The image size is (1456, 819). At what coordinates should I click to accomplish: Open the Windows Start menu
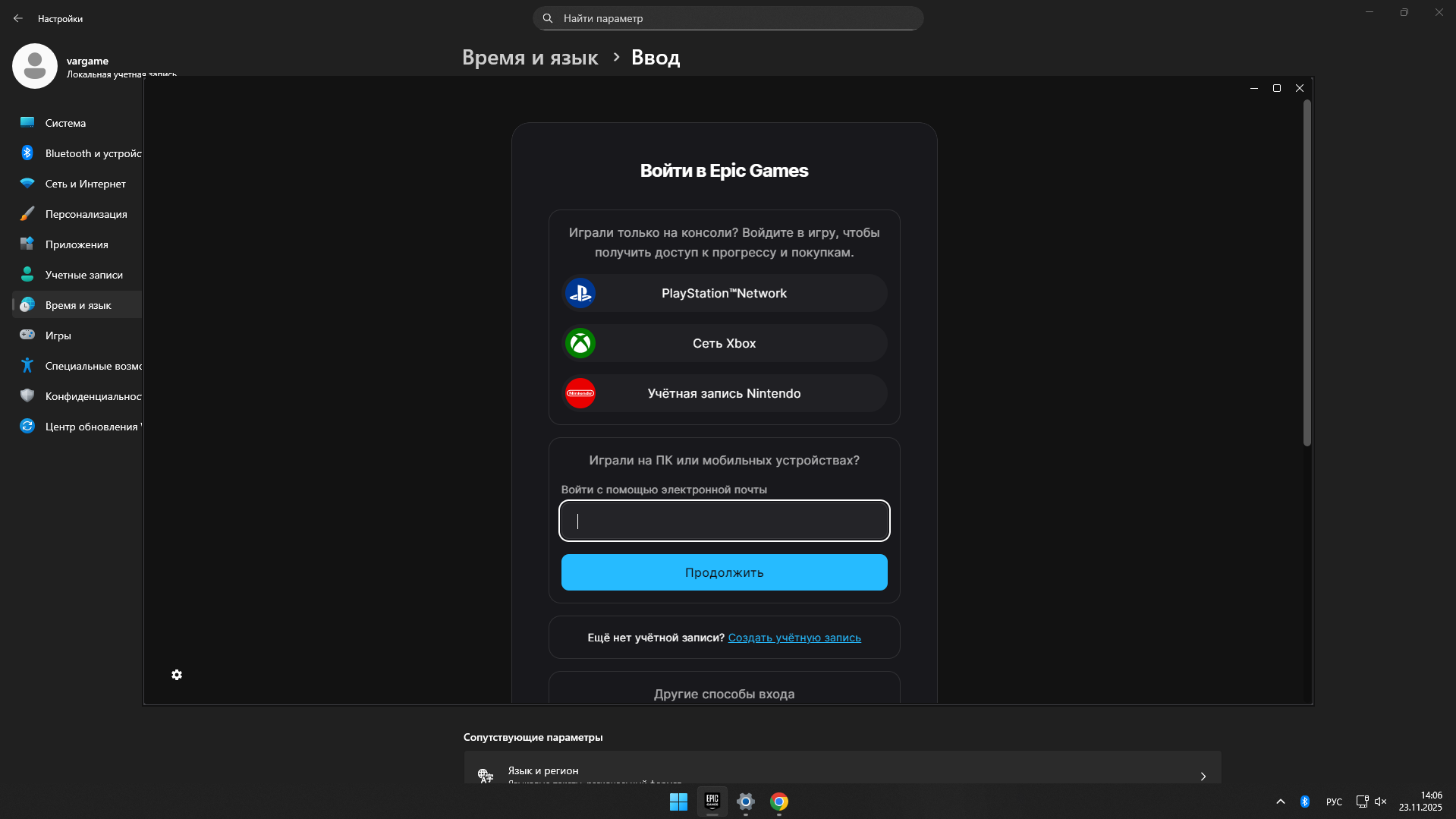pyautogui.click(x=678, y=802)
